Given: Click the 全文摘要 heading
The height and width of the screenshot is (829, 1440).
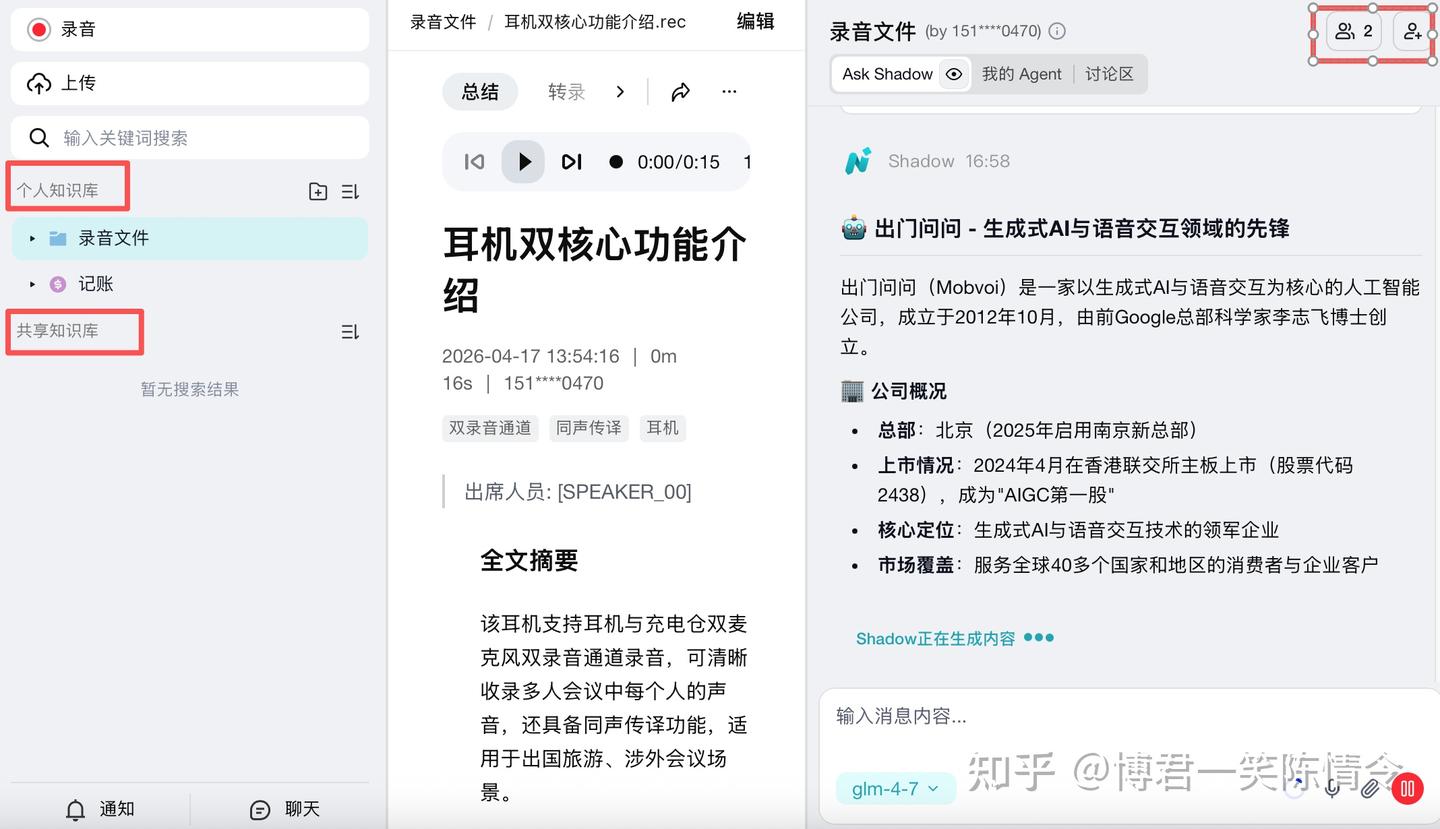Looking at the screenshot, I should tap(529, 561).
